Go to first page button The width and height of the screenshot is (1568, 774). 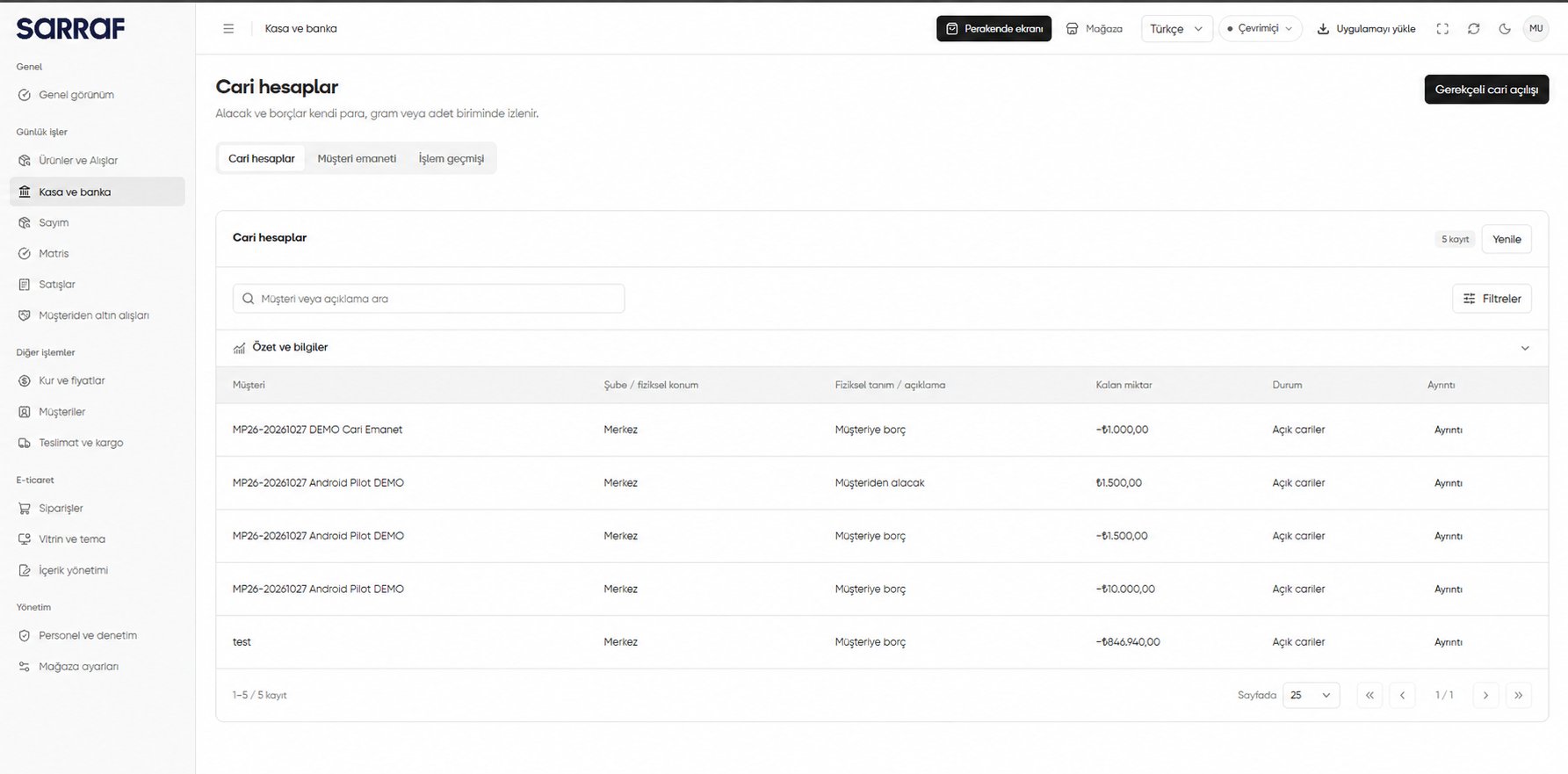(1369, 696)
